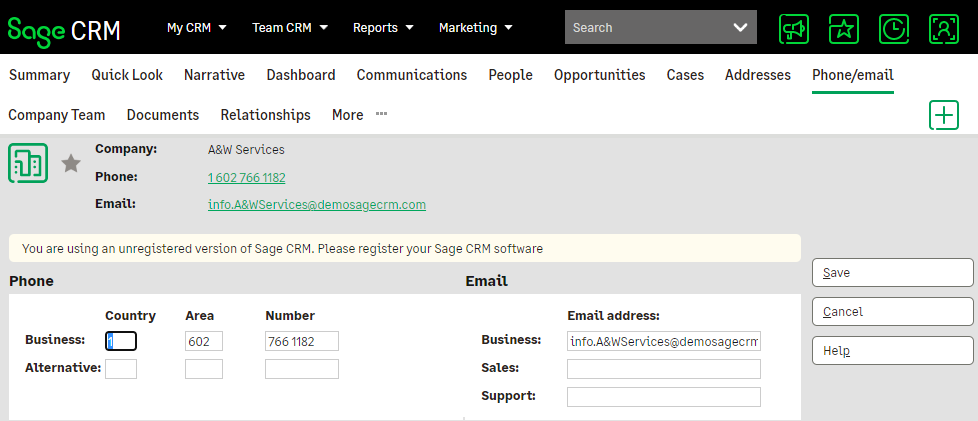Expand the My CRM menu
The height and width of the screenshot is (421, 978).
pos(197,28)
